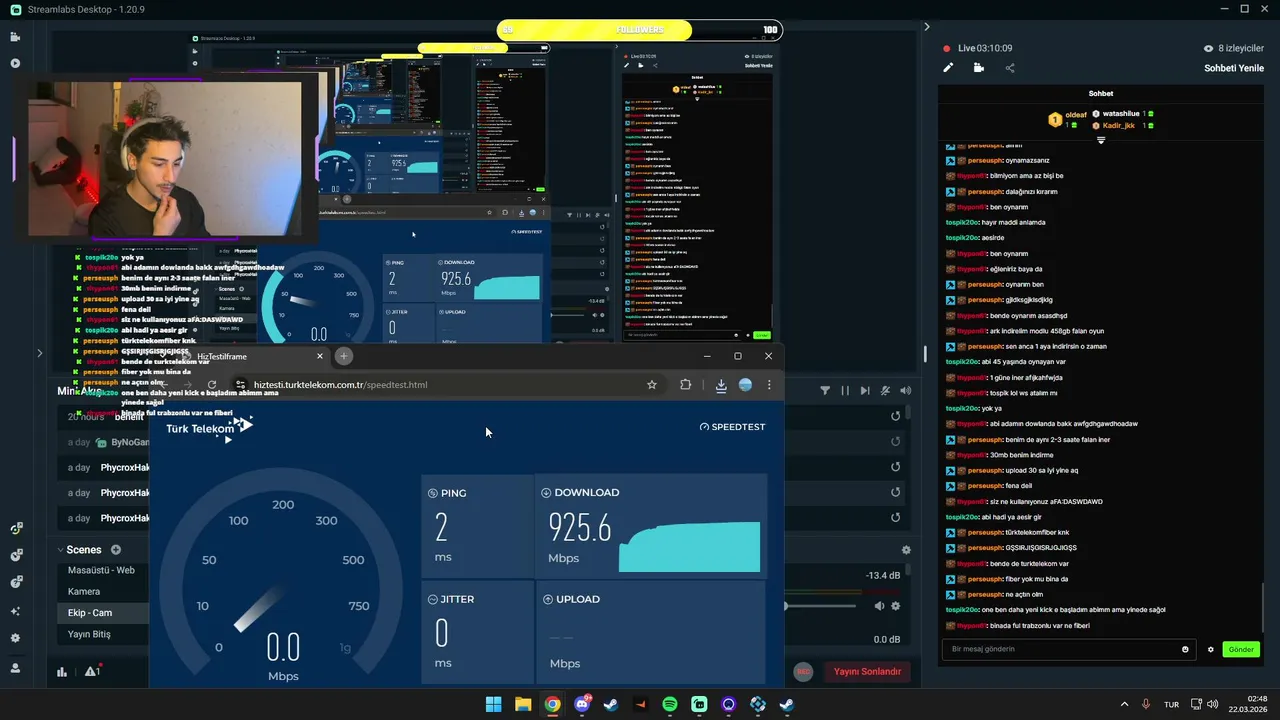Open a new browser tab
Screen dimensions: 1280x720
343,356
